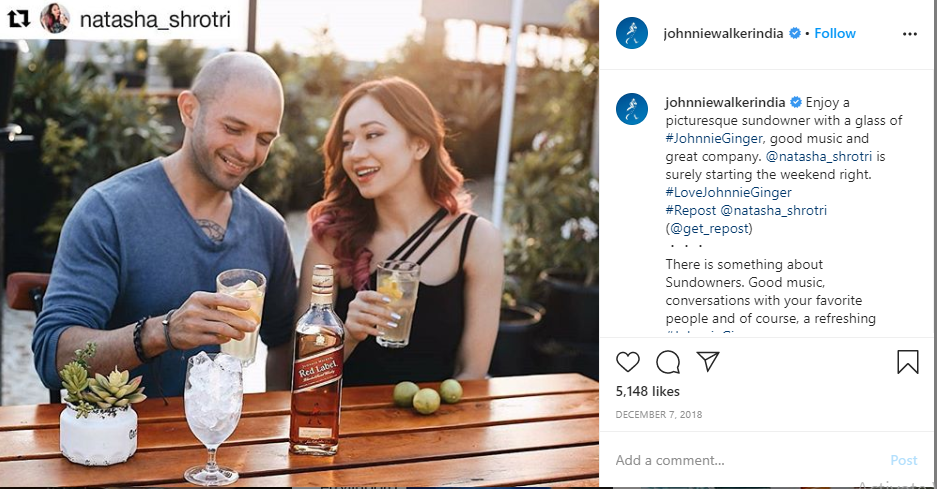Visit @natasha_shrotri mention after 'great company'
The image size is (937, 489).
pyautogui.click(x=819, y=157)
